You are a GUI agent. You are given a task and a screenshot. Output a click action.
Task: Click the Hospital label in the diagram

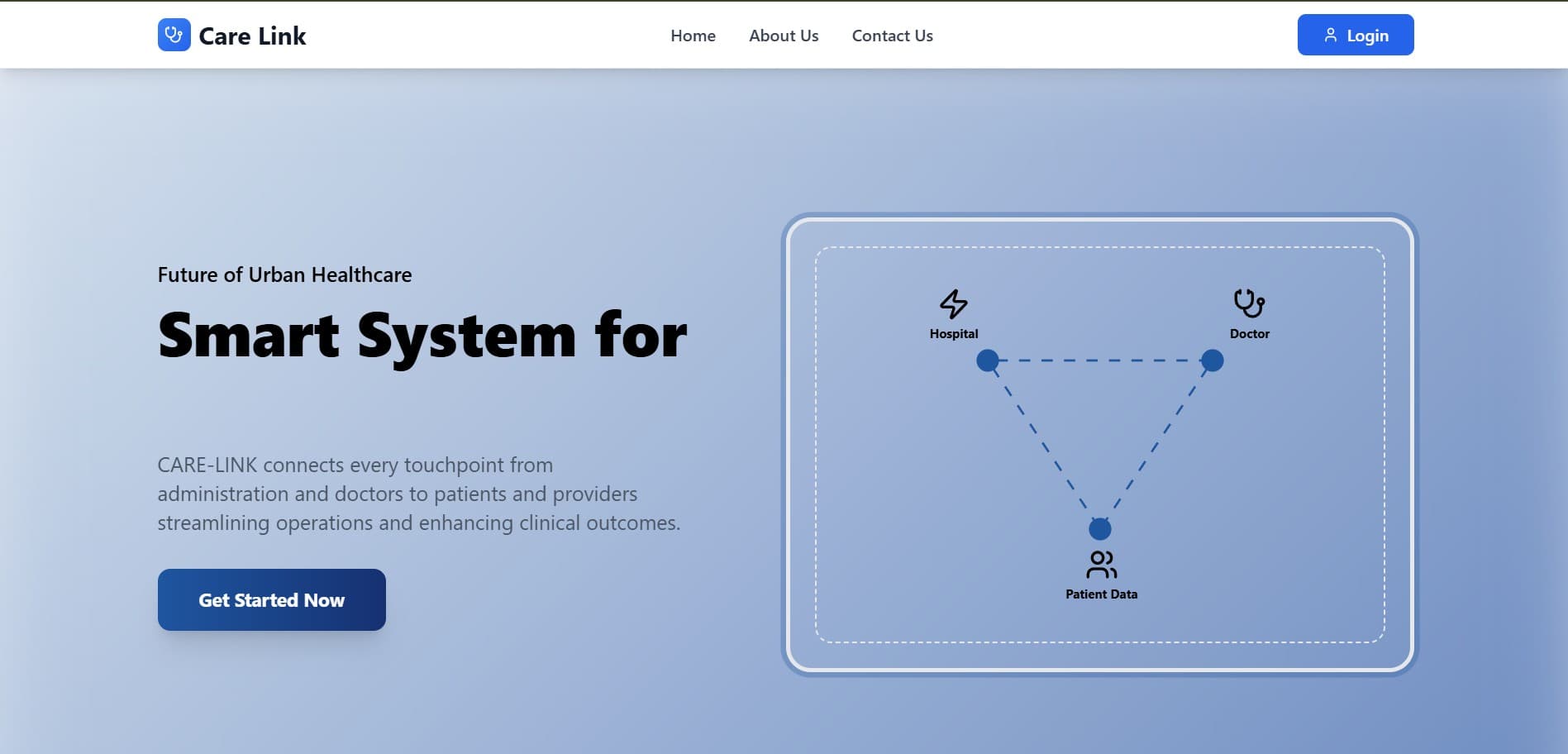pyautogui.click(x=953, y=334)
